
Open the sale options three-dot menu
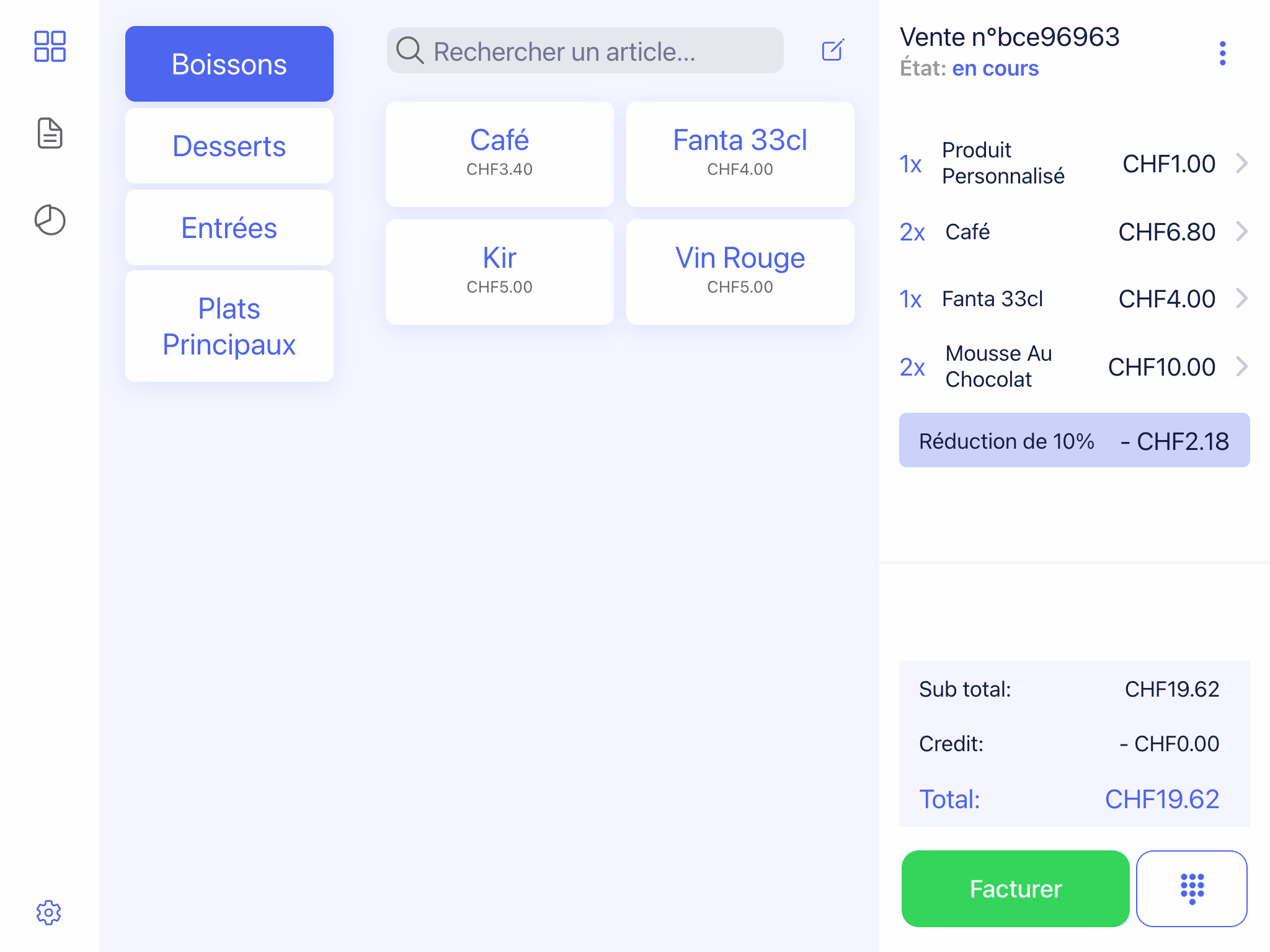[1222, 53]
